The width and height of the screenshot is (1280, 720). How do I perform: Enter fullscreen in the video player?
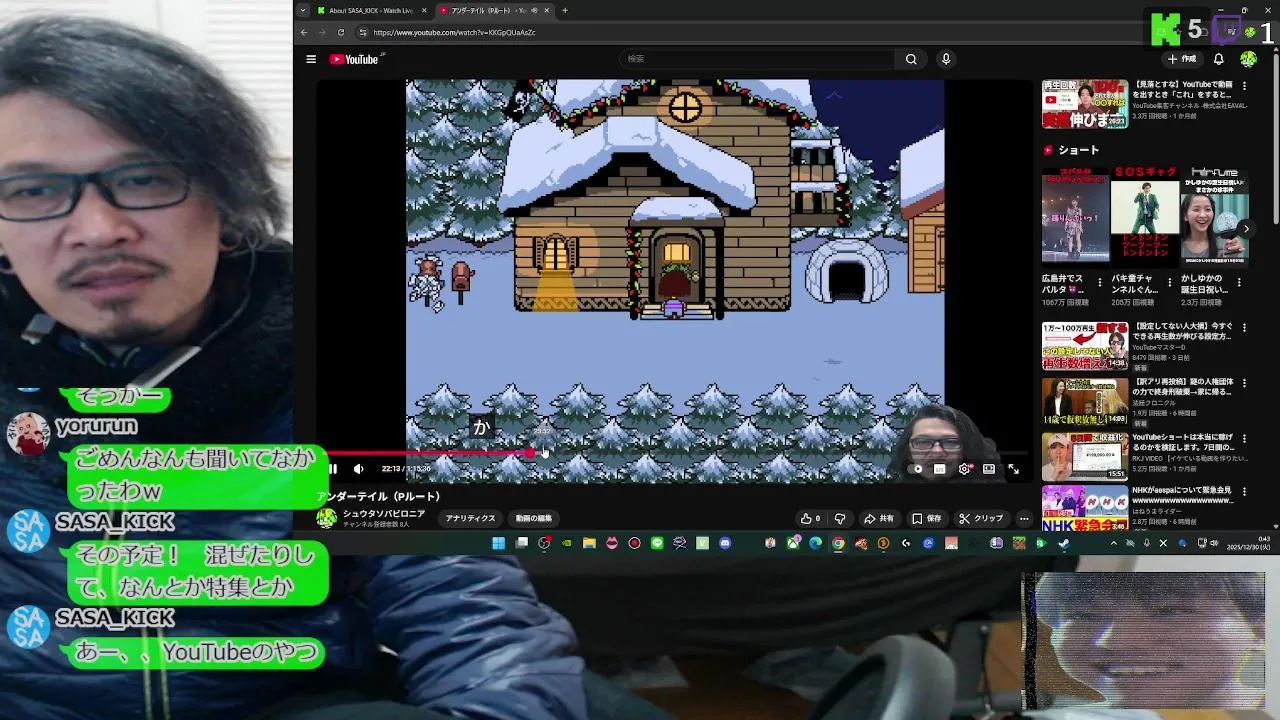[x=1013, y=468]
